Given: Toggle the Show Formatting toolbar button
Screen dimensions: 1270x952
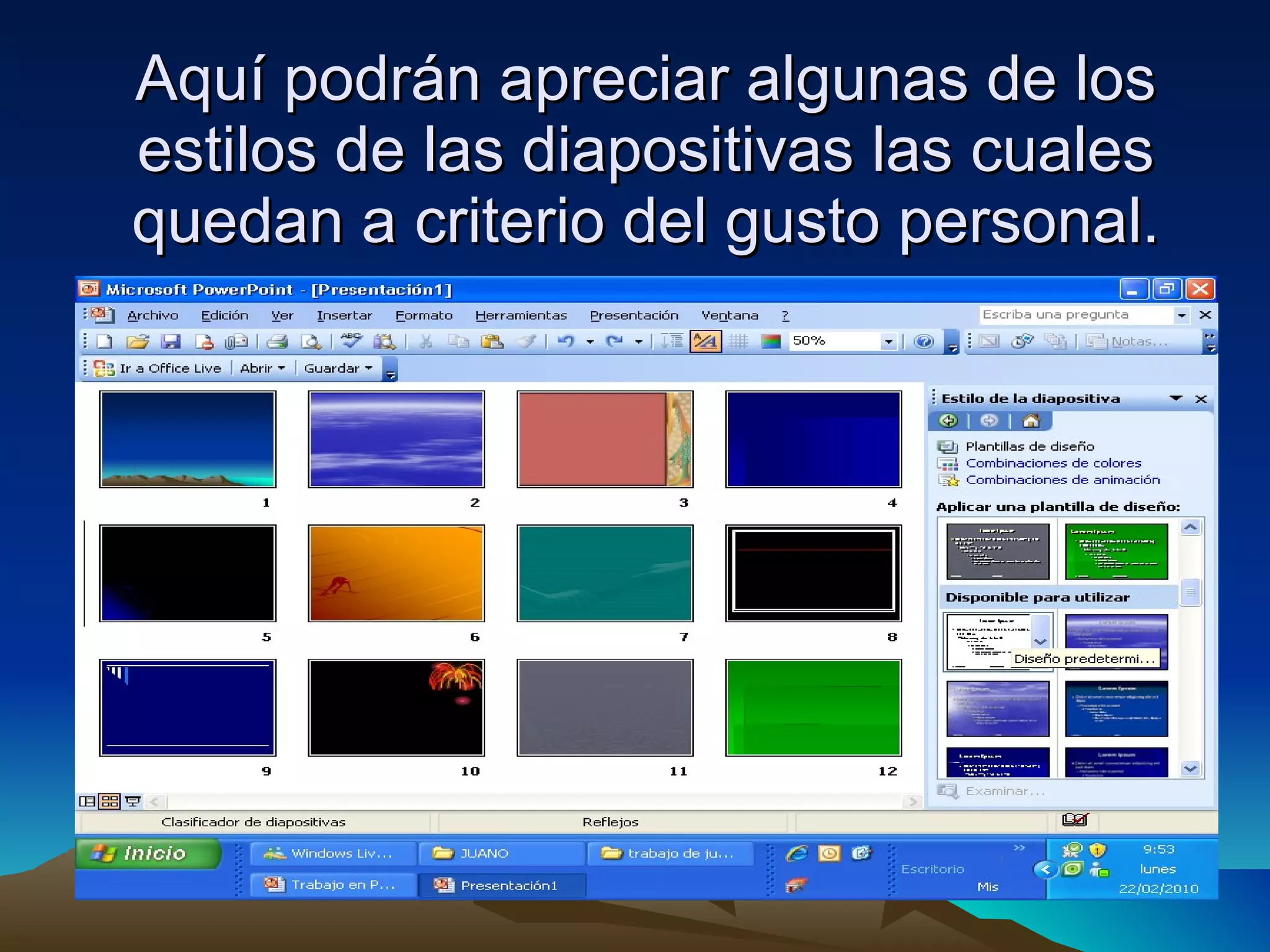Looking at the screenshot, I should (x=706, y=342).
